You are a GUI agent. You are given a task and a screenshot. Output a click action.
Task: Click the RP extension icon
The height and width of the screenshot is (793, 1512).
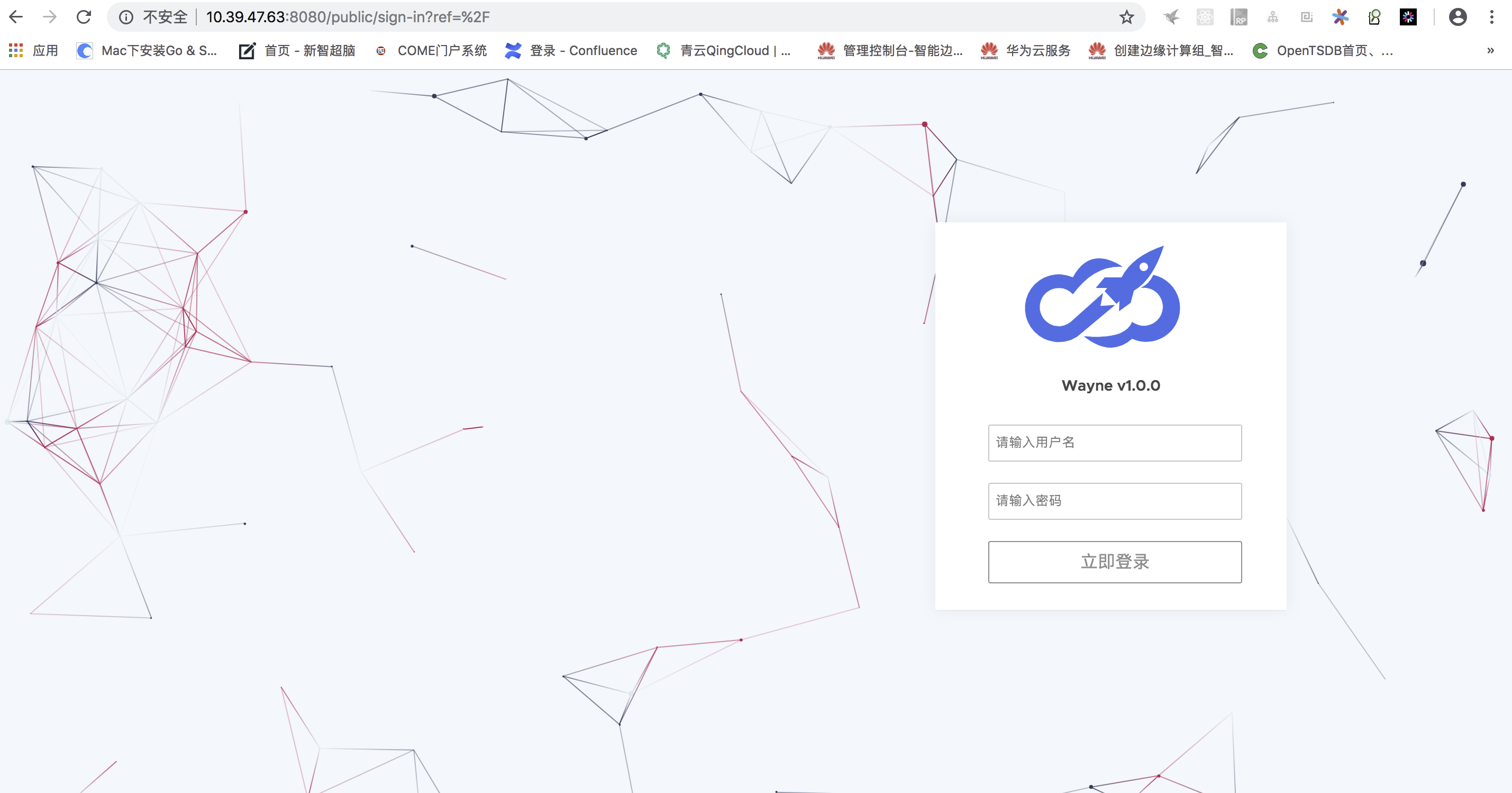click(x=1239, y=17)
